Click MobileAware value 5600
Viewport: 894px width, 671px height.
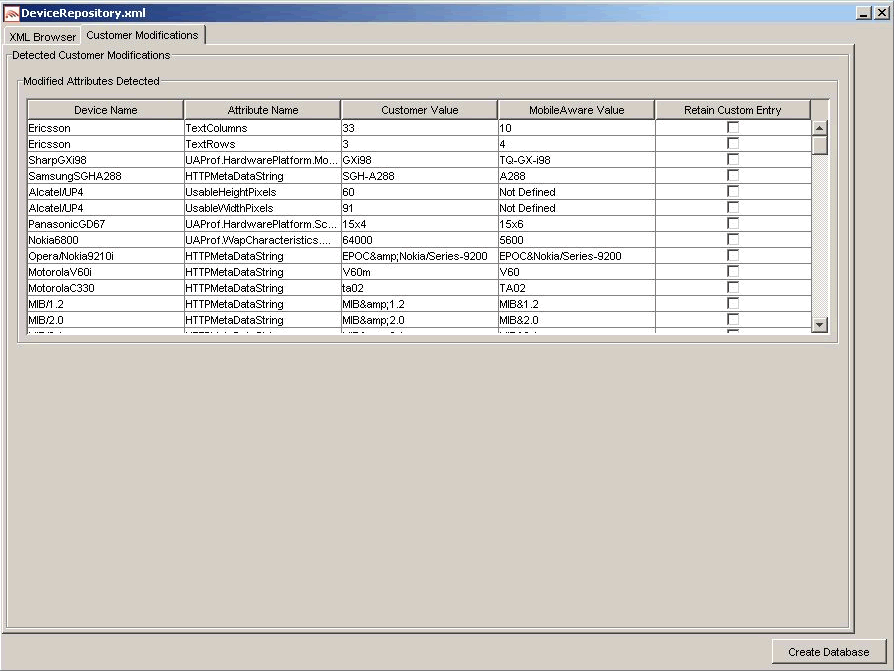pyautogui.click(x=576, y=239)
